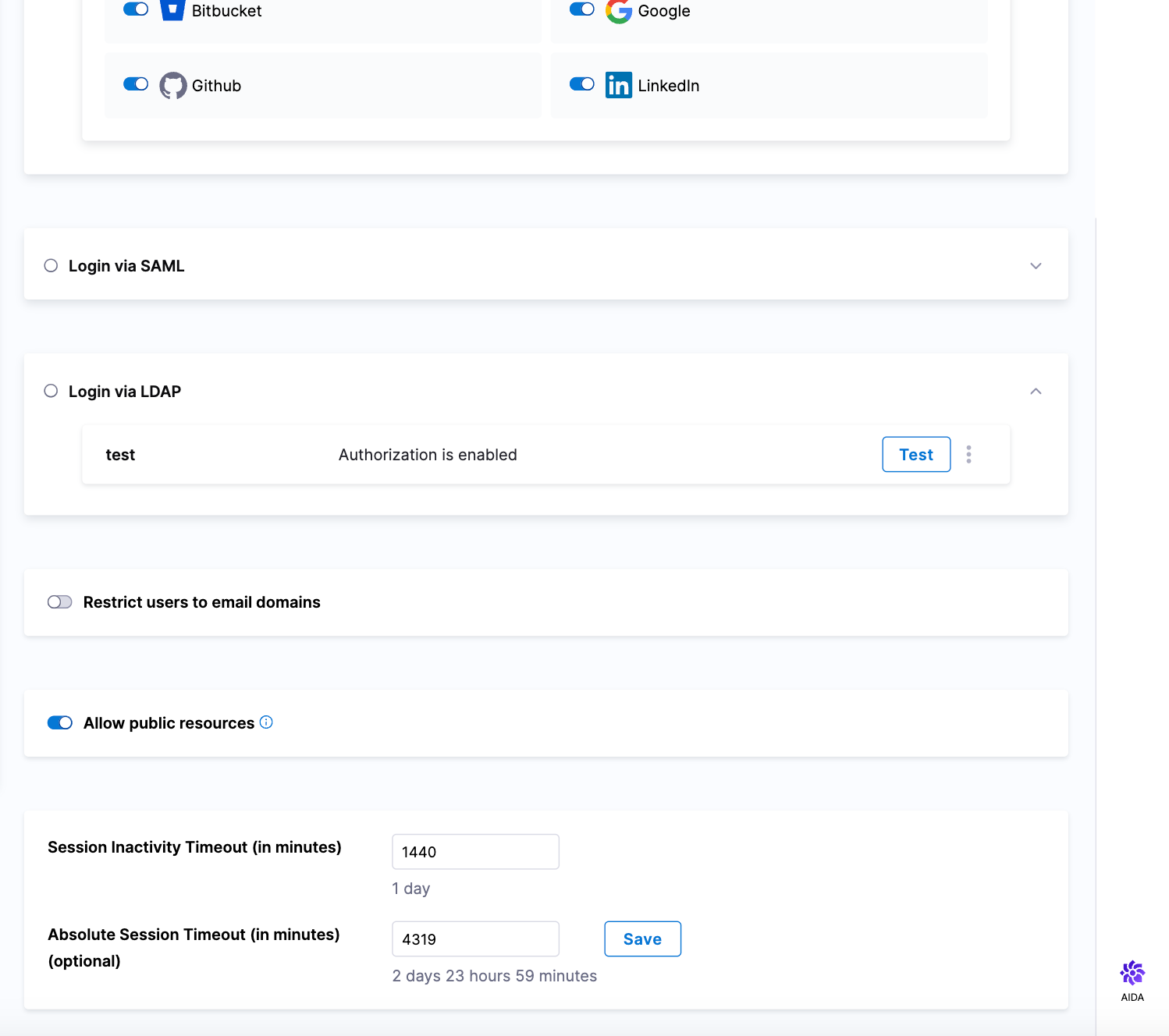Viewport: 1169px width, 1036px height.
Task: Select Login via LDAP radio button
Action: tap(51, 391)
